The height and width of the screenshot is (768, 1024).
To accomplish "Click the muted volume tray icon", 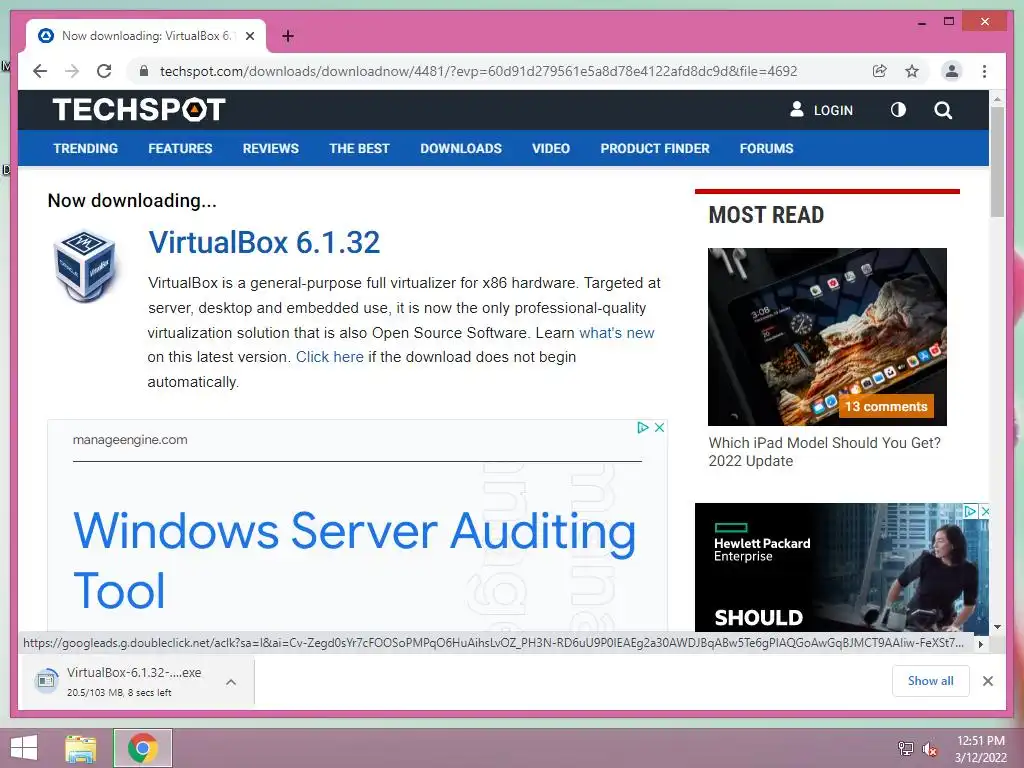I will pyautogui.click(x=929, y=749).
